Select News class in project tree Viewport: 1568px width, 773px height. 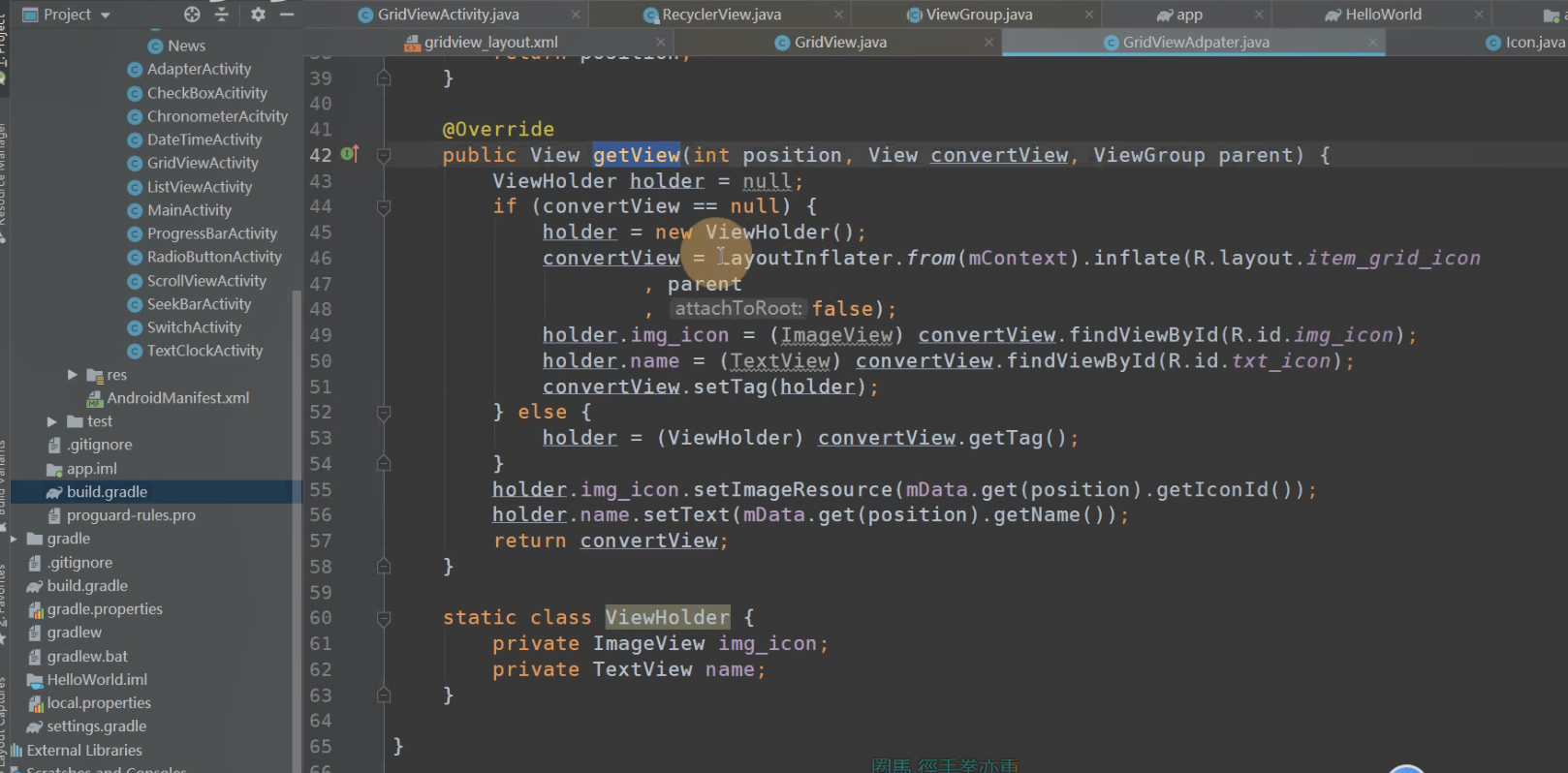pyautogui.click(x=176, y=46)
